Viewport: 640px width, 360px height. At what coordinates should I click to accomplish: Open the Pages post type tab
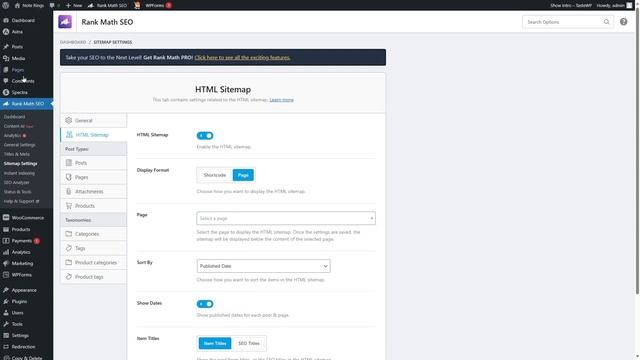pos(93,177)
